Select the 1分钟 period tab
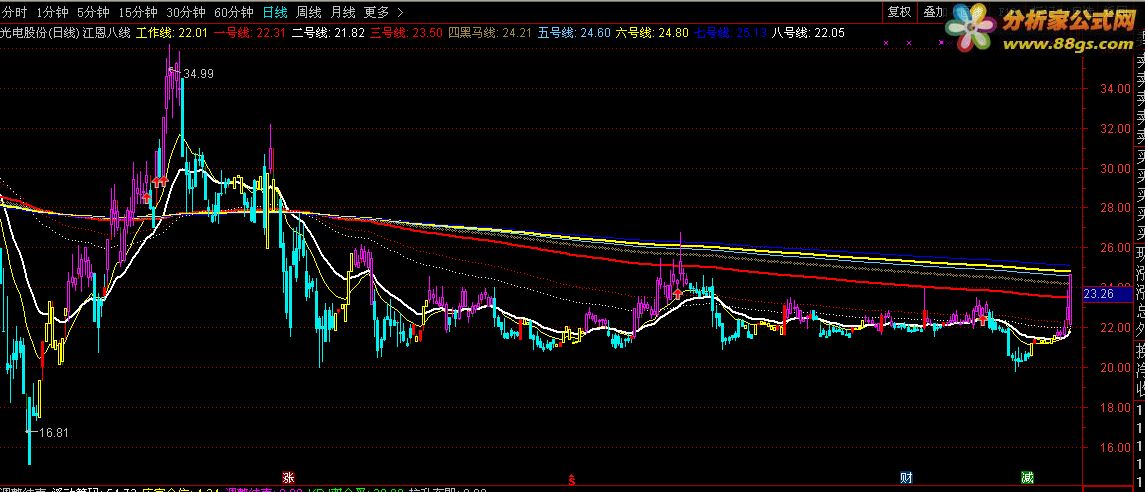The width and height of the screenshot is (1145, 492). pos(52,12)
